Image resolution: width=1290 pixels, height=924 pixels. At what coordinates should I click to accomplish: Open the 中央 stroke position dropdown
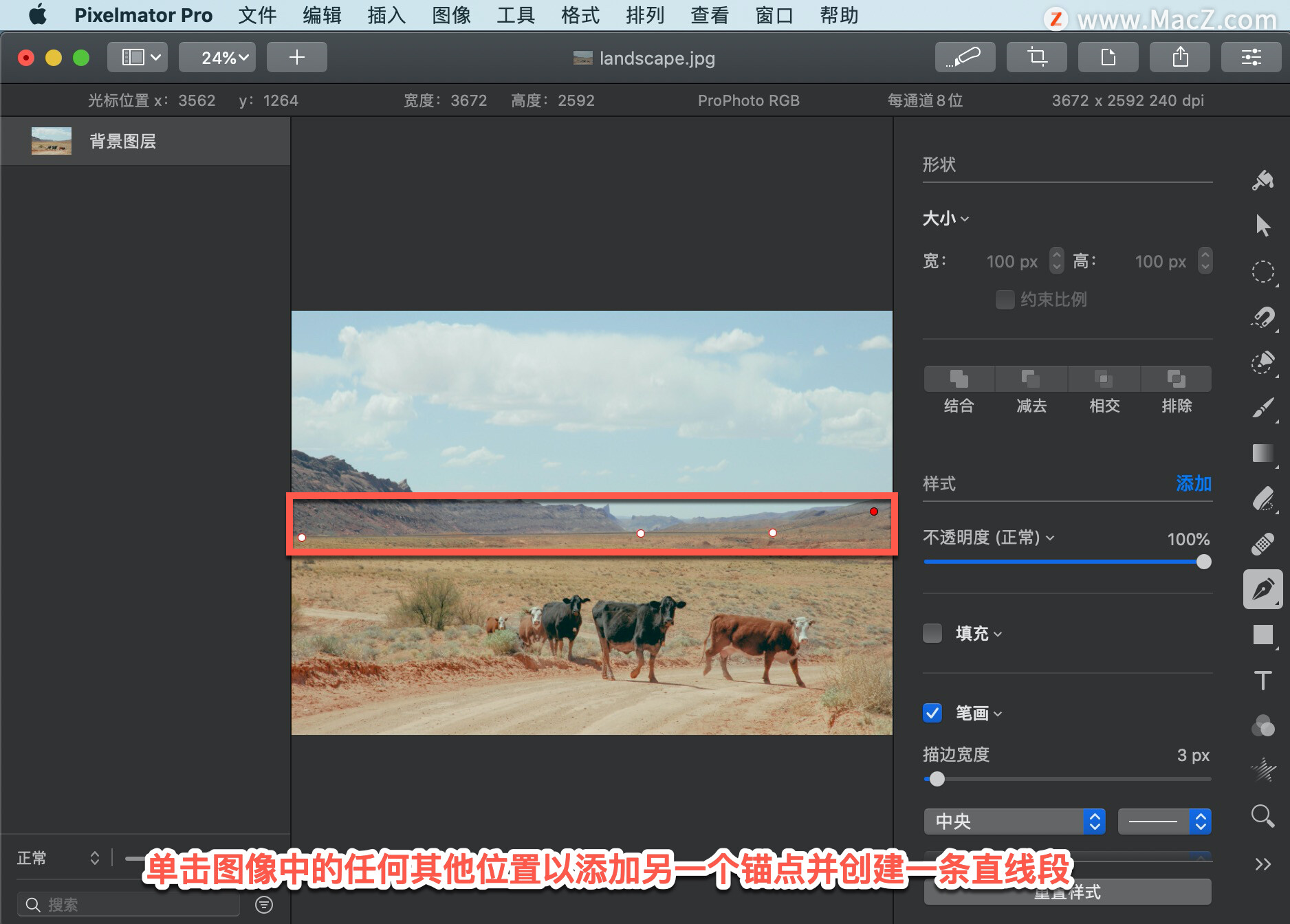(x=1014, y=822)
